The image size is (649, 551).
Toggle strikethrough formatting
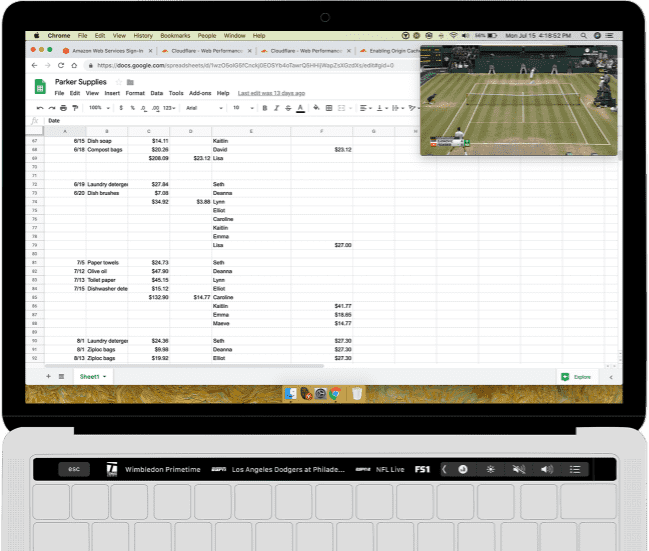(x=288, y=108)
